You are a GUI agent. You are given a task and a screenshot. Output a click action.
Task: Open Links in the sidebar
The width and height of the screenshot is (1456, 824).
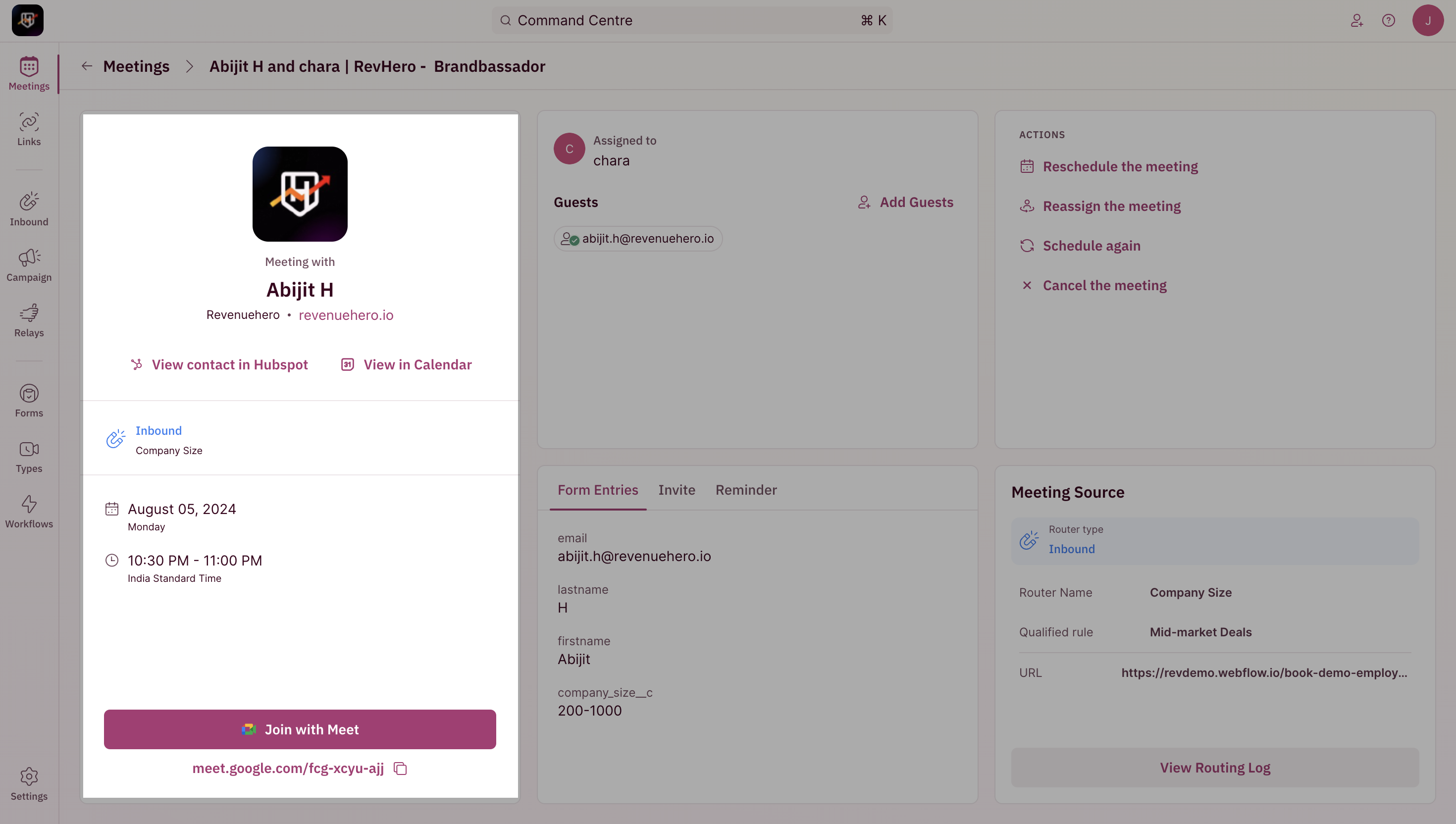tap(29, 130)
